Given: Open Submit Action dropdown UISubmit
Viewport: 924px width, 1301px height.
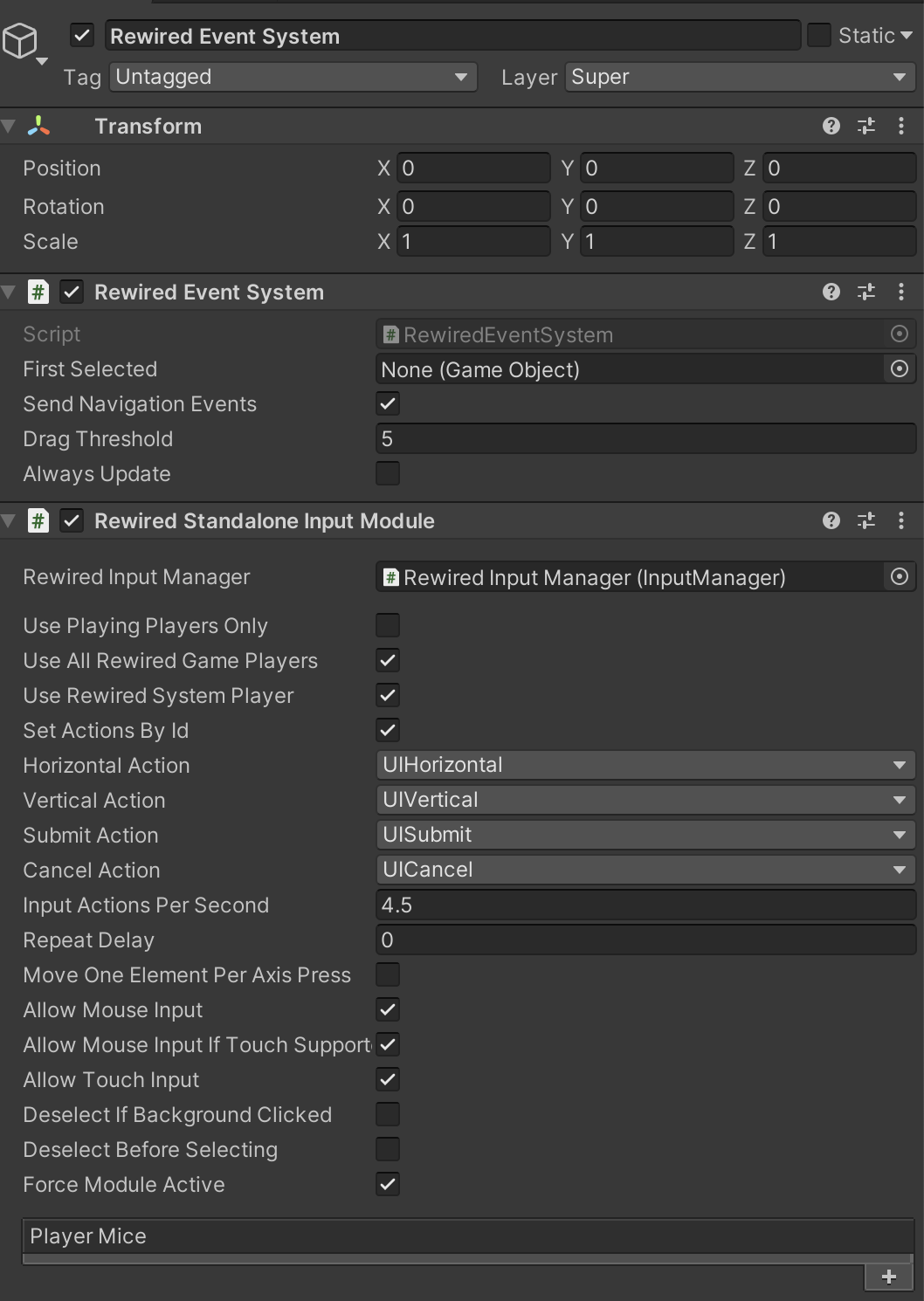Looking at the screenshot, I should (645, 835).
